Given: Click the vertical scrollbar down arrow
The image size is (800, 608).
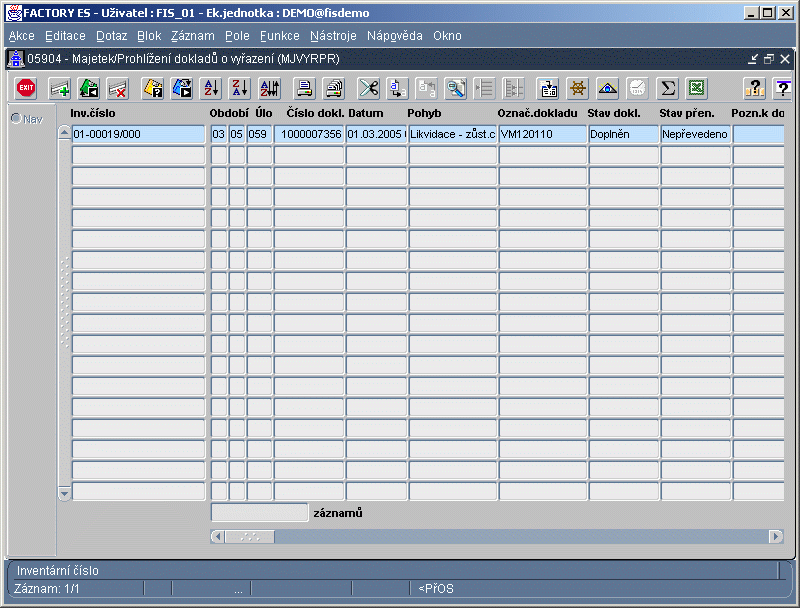Looking at the screenshot, I should coord(64,493).
